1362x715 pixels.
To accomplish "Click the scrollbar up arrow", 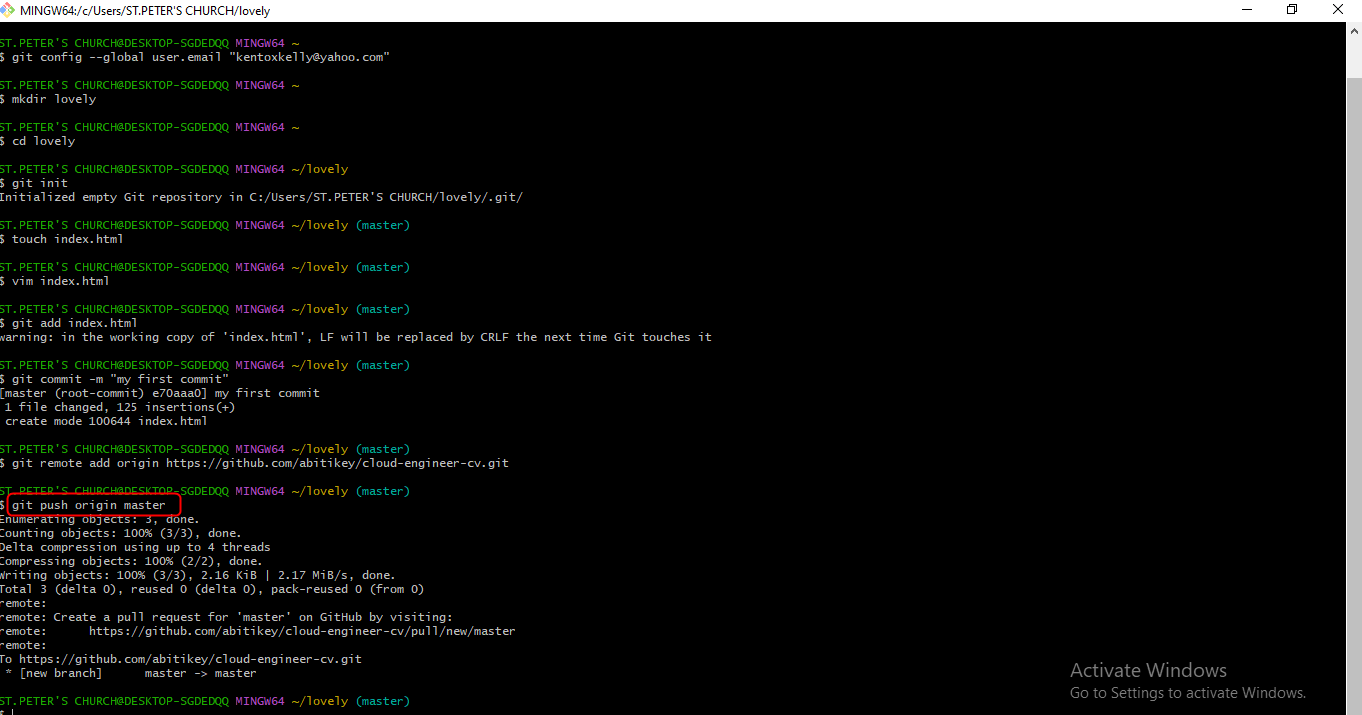I will [1353, 30].
